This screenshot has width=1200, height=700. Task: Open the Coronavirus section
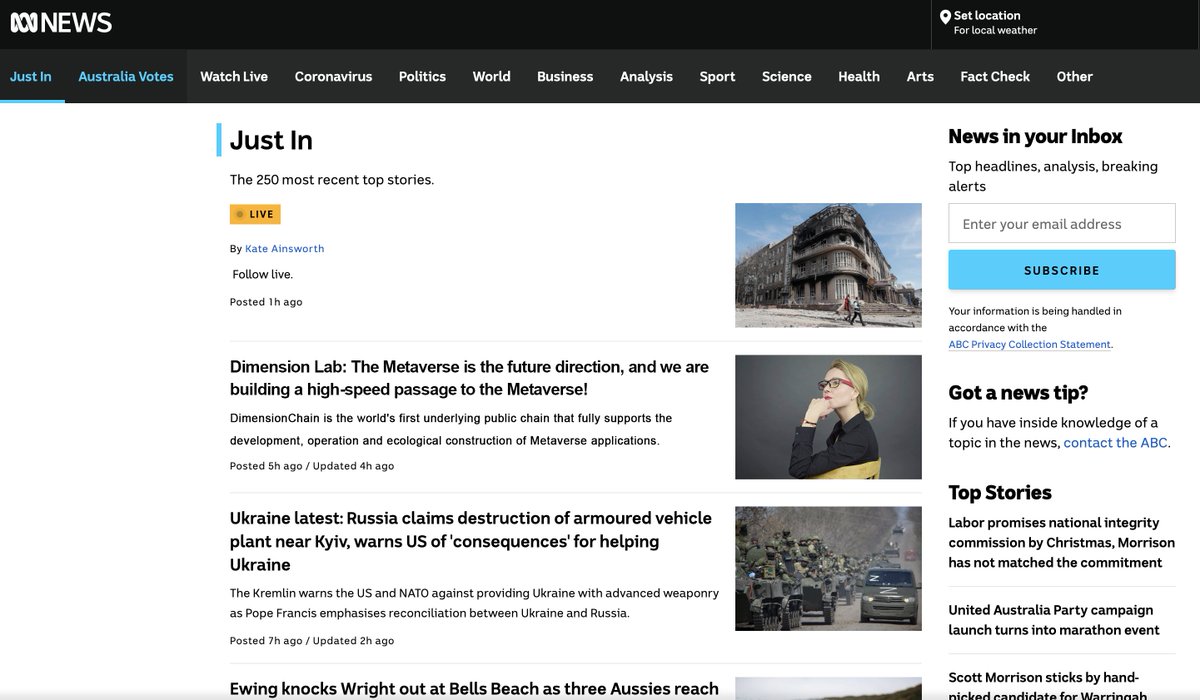point(333,76)
